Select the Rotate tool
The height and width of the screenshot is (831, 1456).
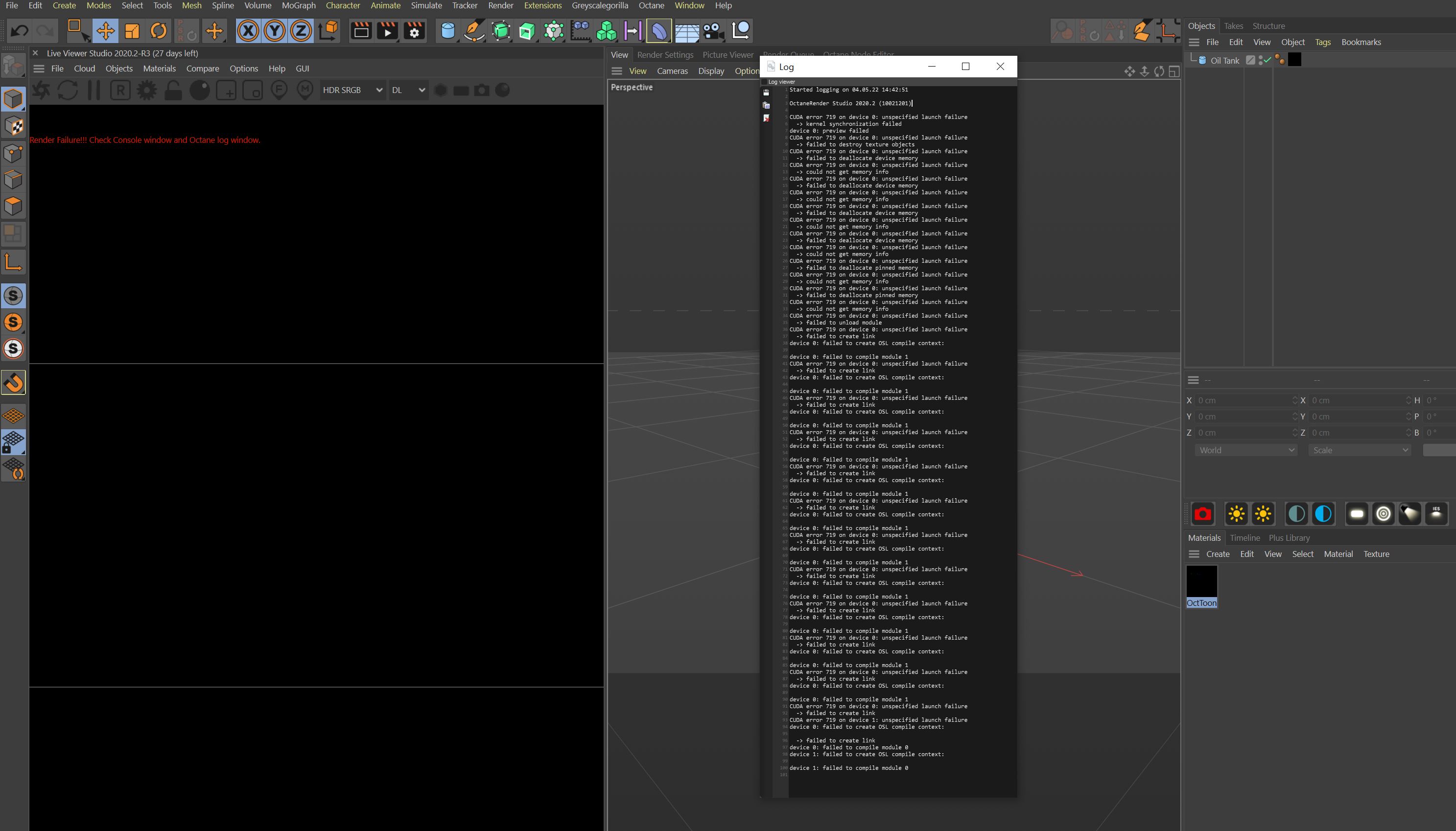159,31
